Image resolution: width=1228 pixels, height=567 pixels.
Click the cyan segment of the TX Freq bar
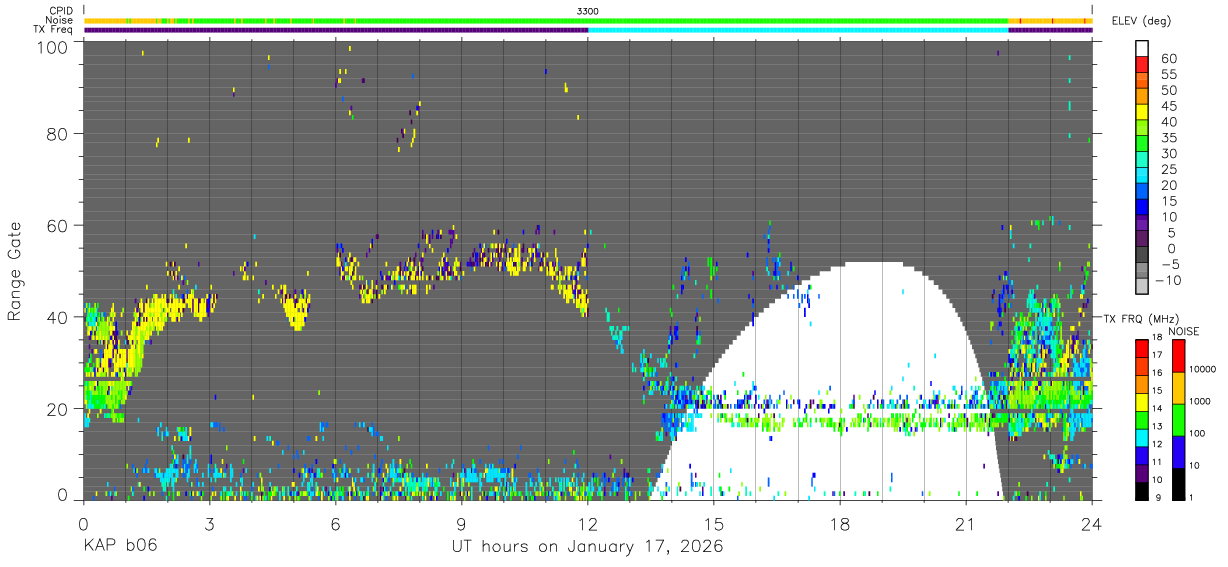pyautogui.click(x=798, y=30)
